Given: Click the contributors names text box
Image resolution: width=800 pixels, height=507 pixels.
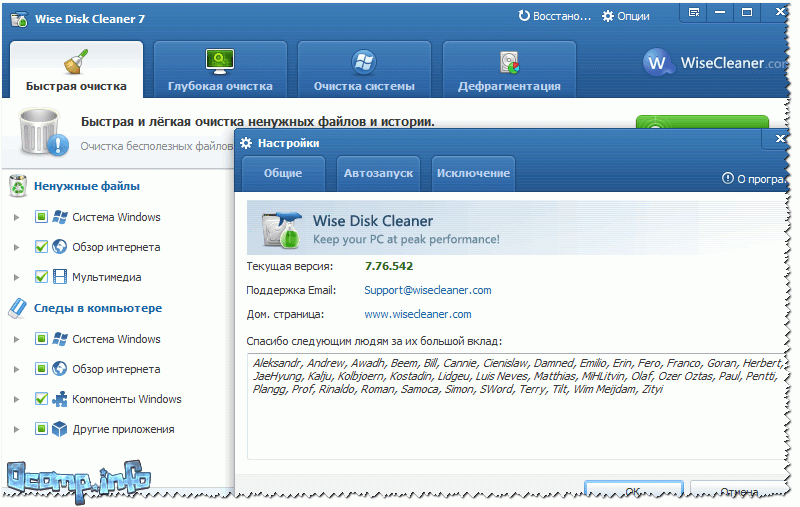Looking at the screenshot, I should [x=516, y=407].
